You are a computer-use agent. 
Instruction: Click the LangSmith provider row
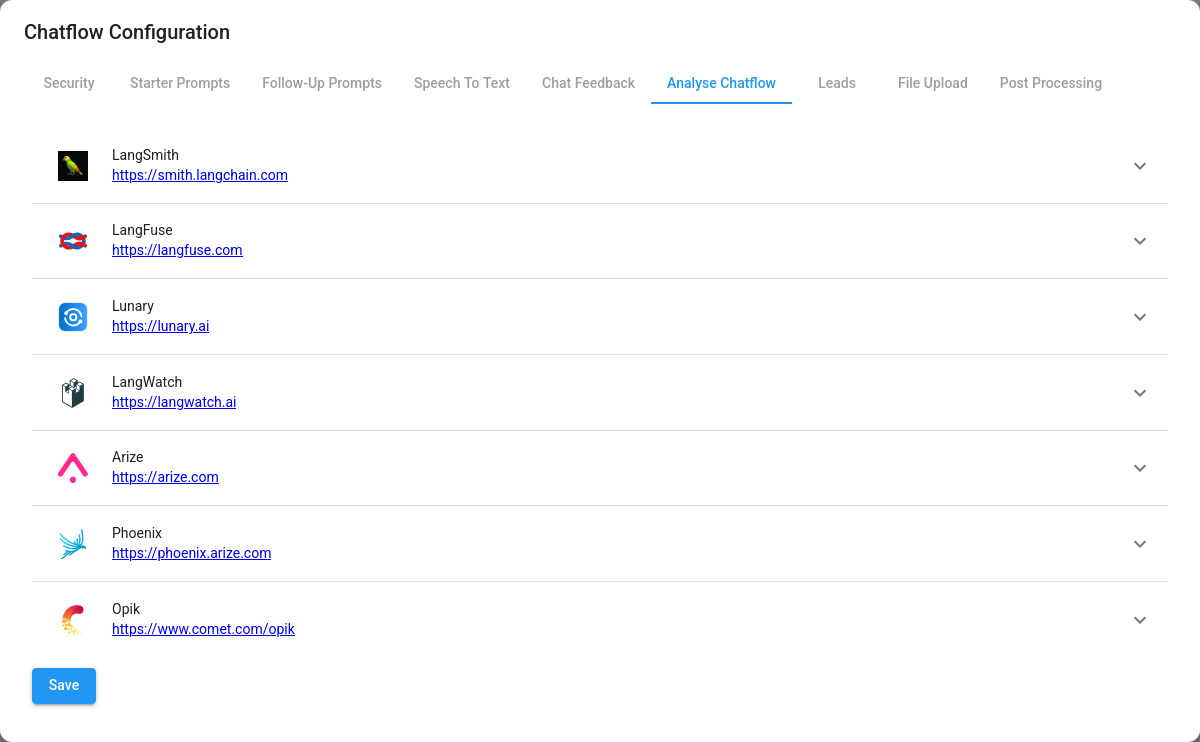tap(600, 165)
